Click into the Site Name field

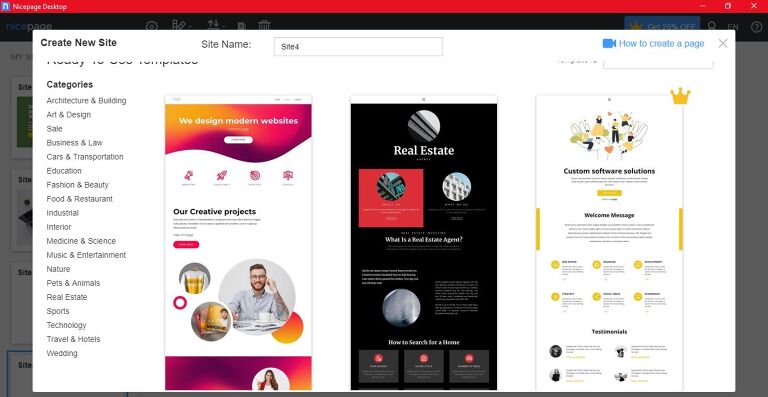(358, 47)
